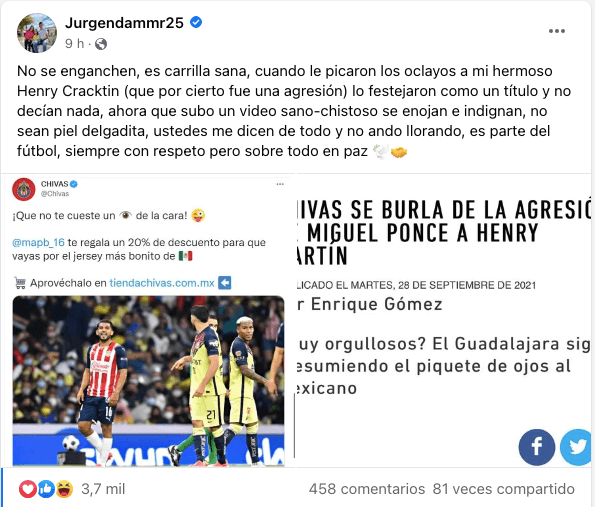Open the Jurgendammr25 profile name link
Image resolution: width=595 pixels, height=507 pixels.
124,23
